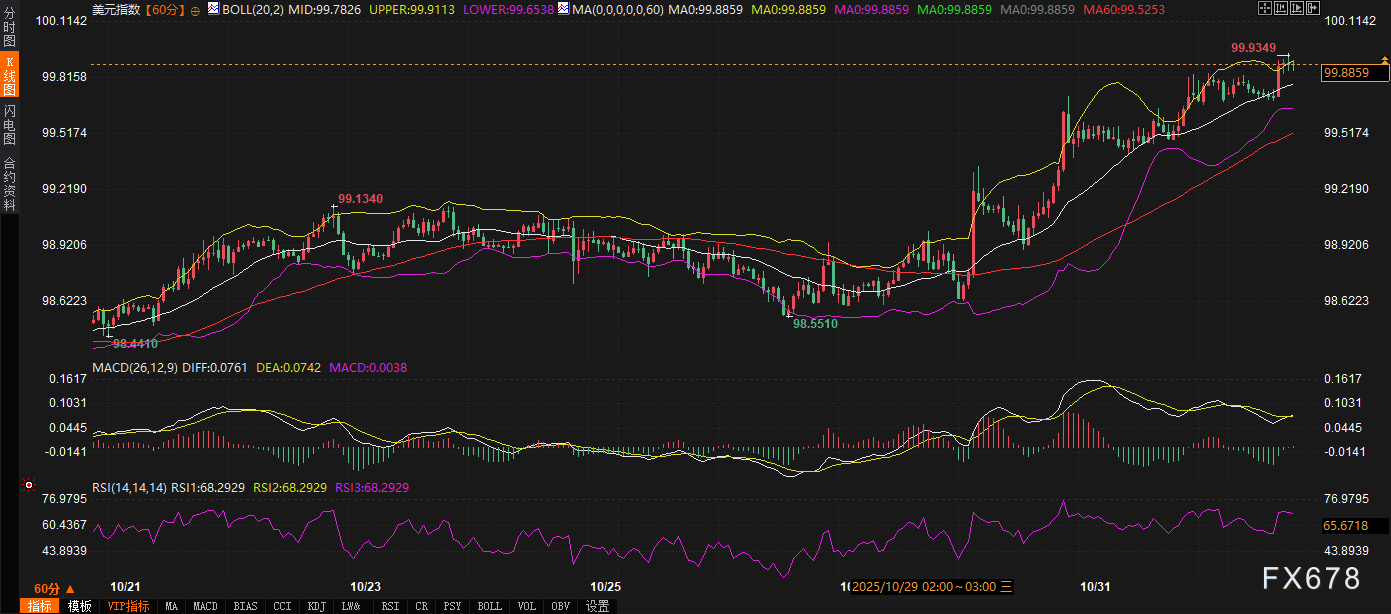The width and height of the screenshot is (1391, 614).
Task: Expand the orange arrow above 99.8859 price tag
Action: [1384, 61]
